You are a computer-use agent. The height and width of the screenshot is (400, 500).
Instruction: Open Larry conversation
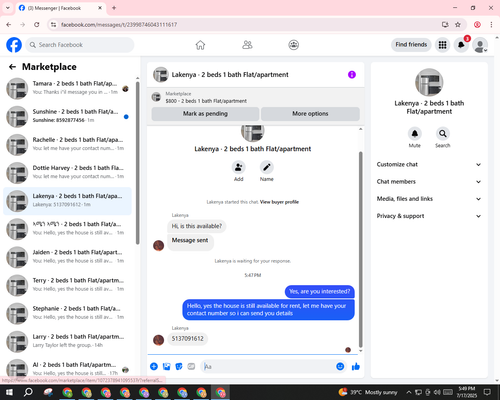pos(67,342)
